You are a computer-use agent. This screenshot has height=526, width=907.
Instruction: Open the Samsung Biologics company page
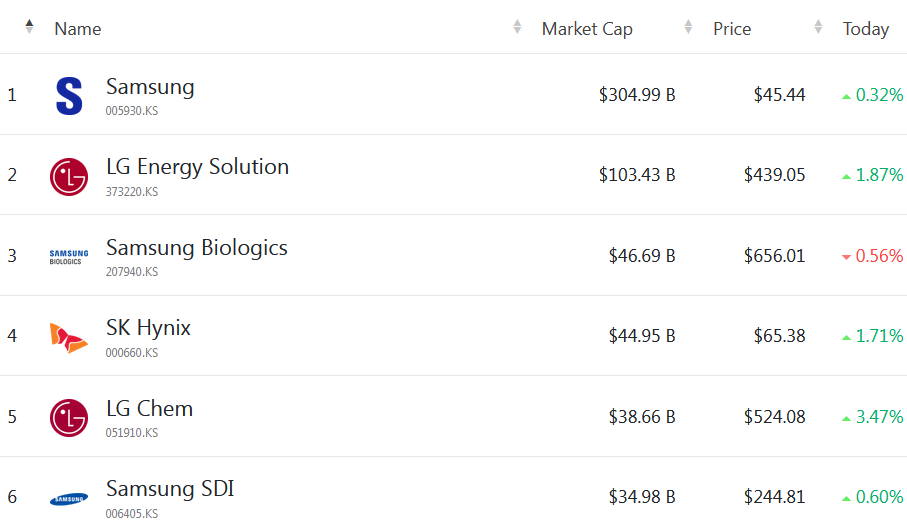click(x=196, y=248)
